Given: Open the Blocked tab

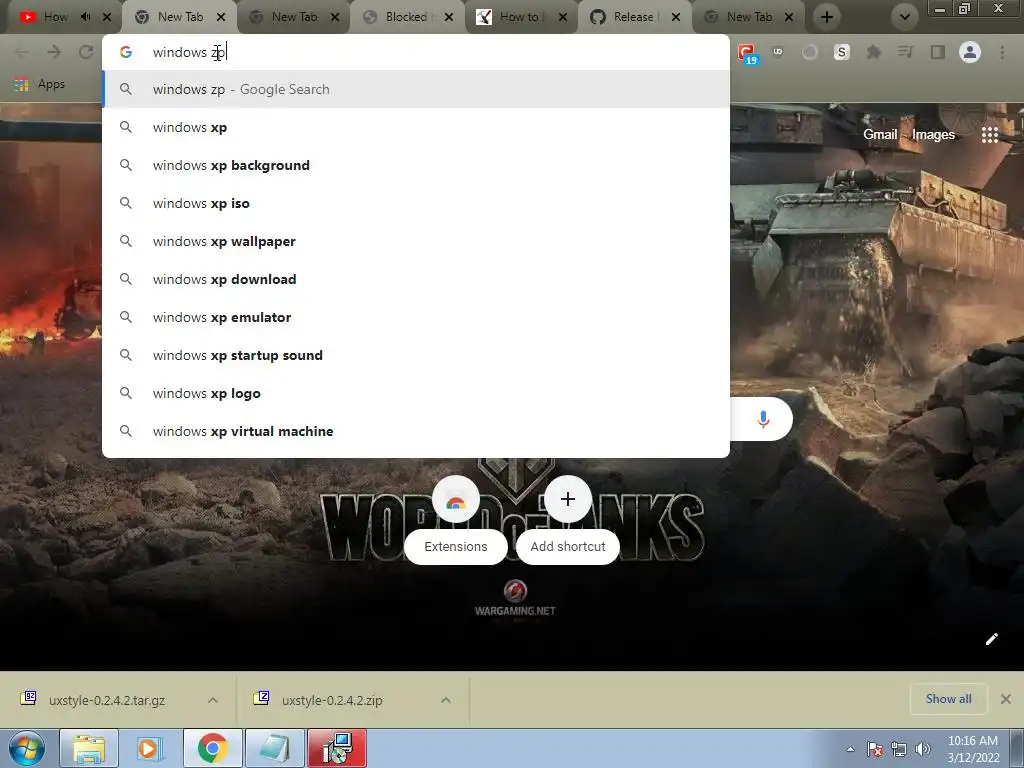Looking at the screenshot, I should pos(406,17).
